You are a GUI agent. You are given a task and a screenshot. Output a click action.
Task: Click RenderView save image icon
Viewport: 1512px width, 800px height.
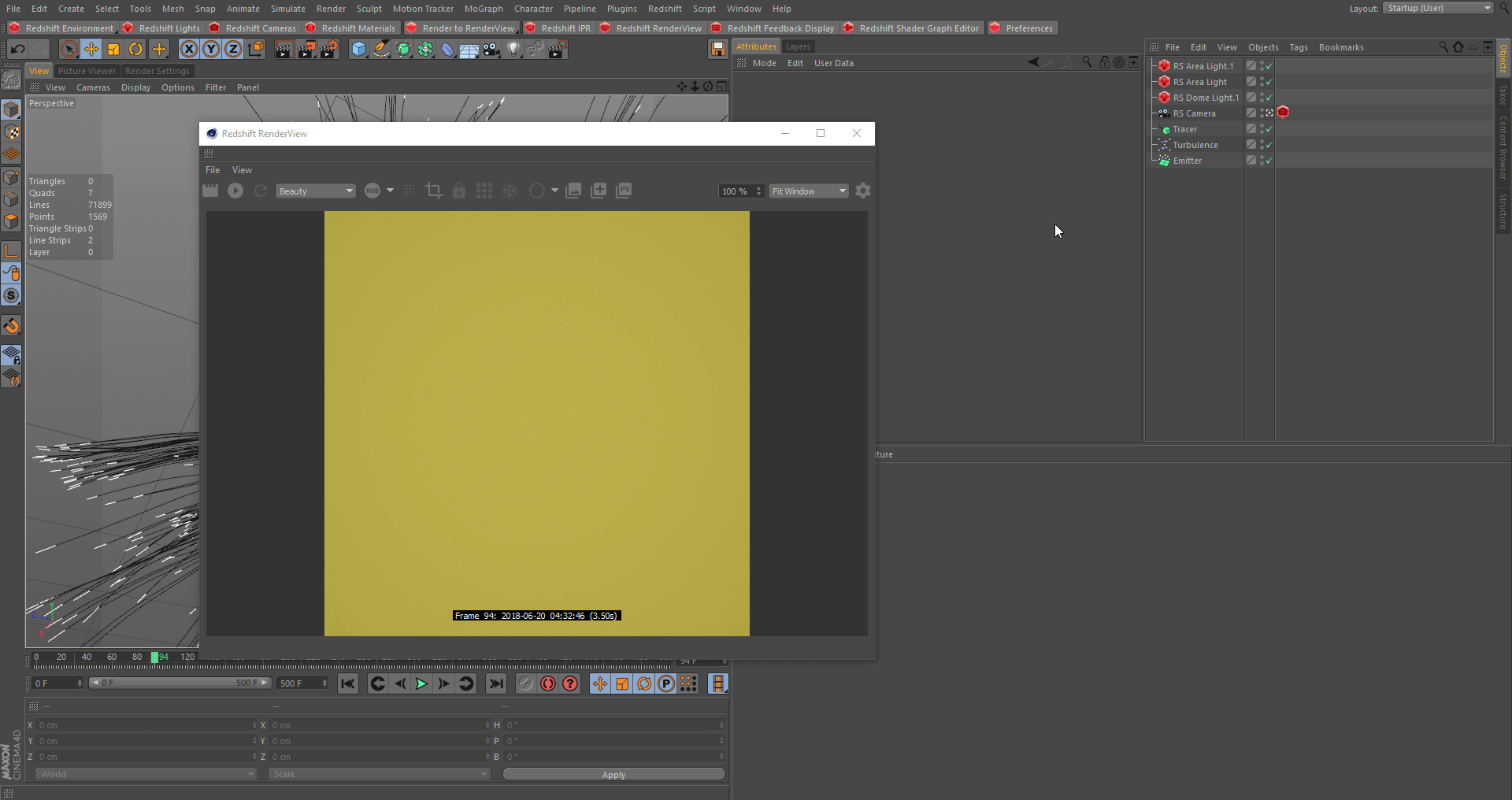point(573,191)
